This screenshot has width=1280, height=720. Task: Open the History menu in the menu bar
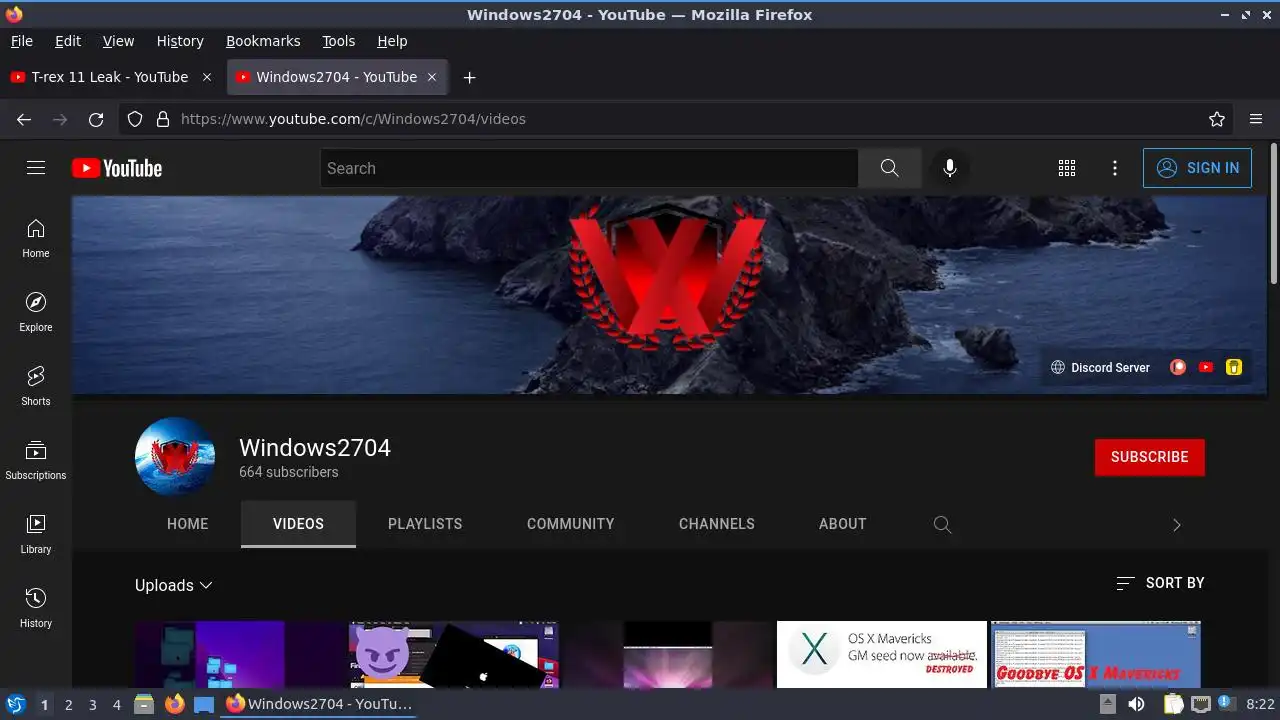[180, 41]
